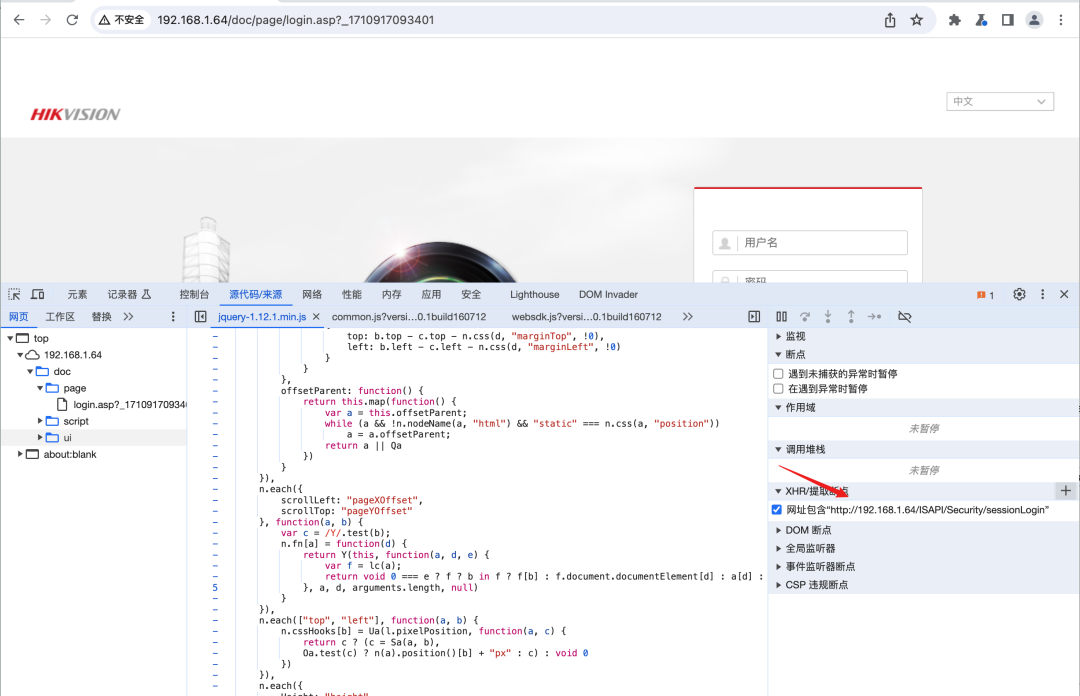Click the issues warning counter

click(985, 295)
